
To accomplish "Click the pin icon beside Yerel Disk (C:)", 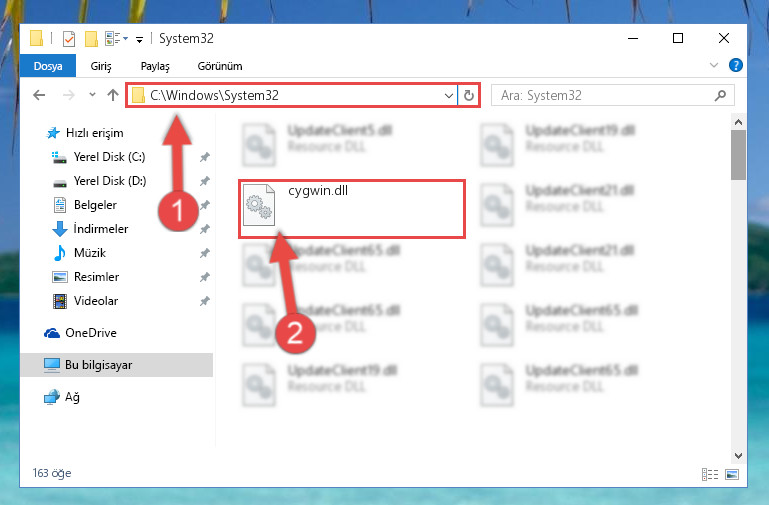I will pyautogui.click(x=205, y=157).
